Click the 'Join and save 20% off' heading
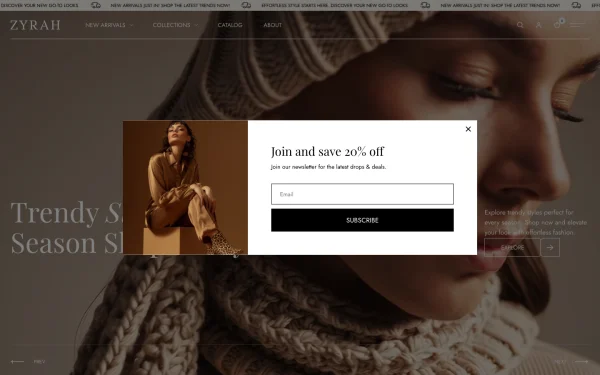The height and width of the screenshot is (375, 600). point(327,152)
